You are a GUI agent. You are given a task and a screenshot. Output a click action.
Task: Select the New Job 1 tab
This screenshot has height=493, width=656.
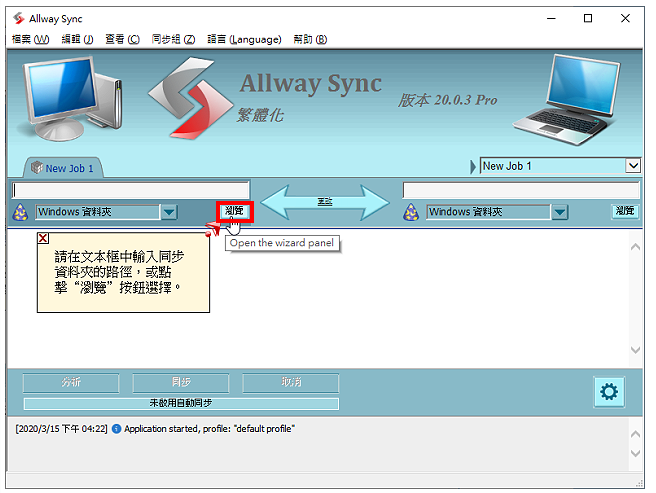(x=63, y=168)
